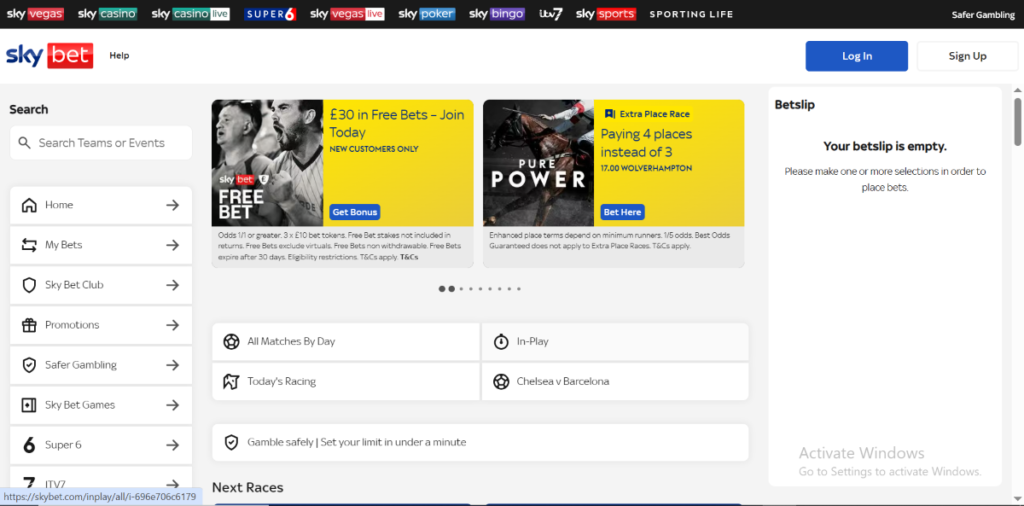1024x506 pixels.
Task: Open the Sky Sports logo link
Action: (606, 14)
